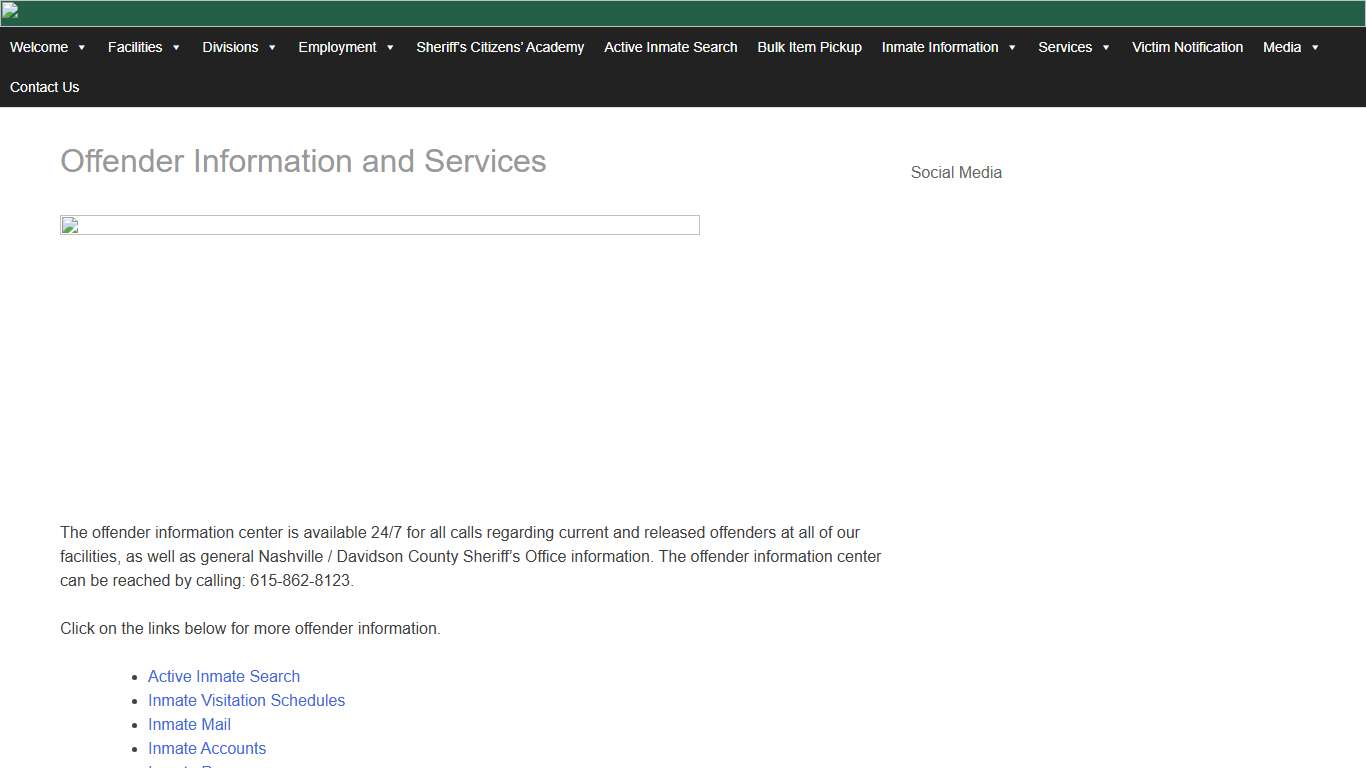Select Sheriff's Citizens' Academy from the navigation
This screenshot has height=768, width=1366.
click(x=500, y=47)
